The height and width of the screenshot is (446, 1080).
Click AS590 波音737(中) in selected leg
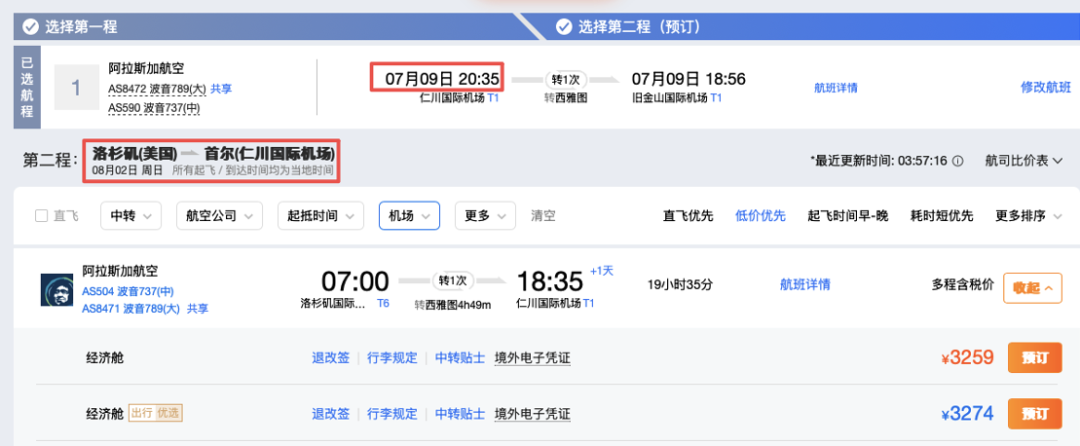point(154,107)
